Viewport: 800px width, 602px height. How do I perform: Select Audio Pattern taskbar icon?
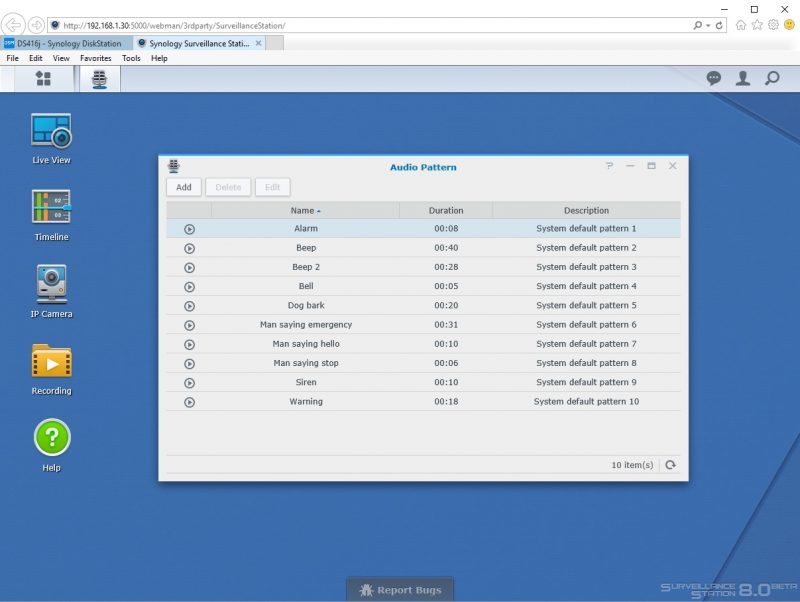pos(99,79)
